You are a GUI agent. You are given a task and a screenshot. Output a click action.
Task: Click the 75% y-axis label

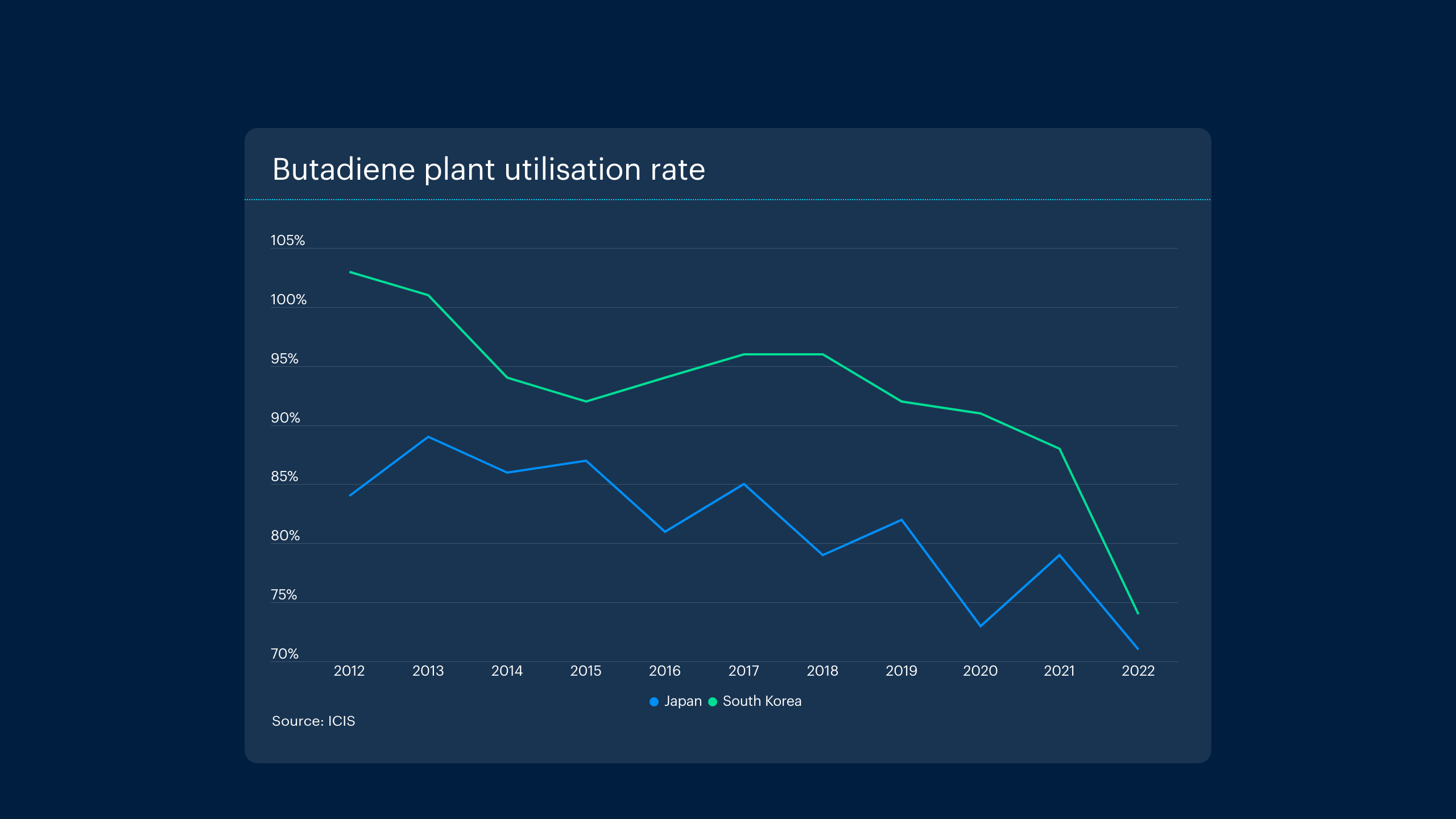coord(284,595)
